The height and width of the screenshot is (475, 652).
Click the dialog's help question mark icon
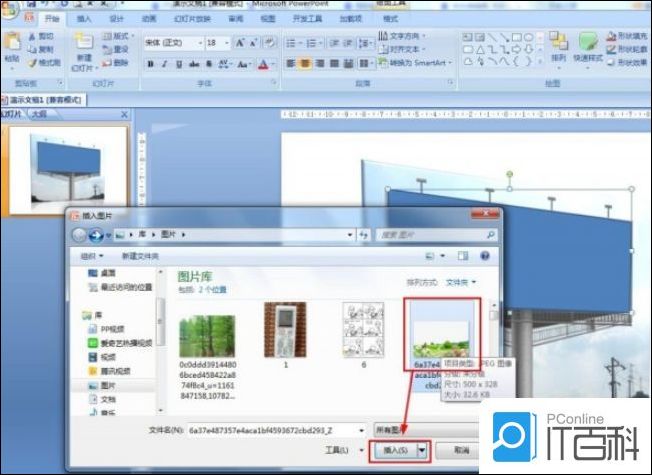tap(485, 256)
